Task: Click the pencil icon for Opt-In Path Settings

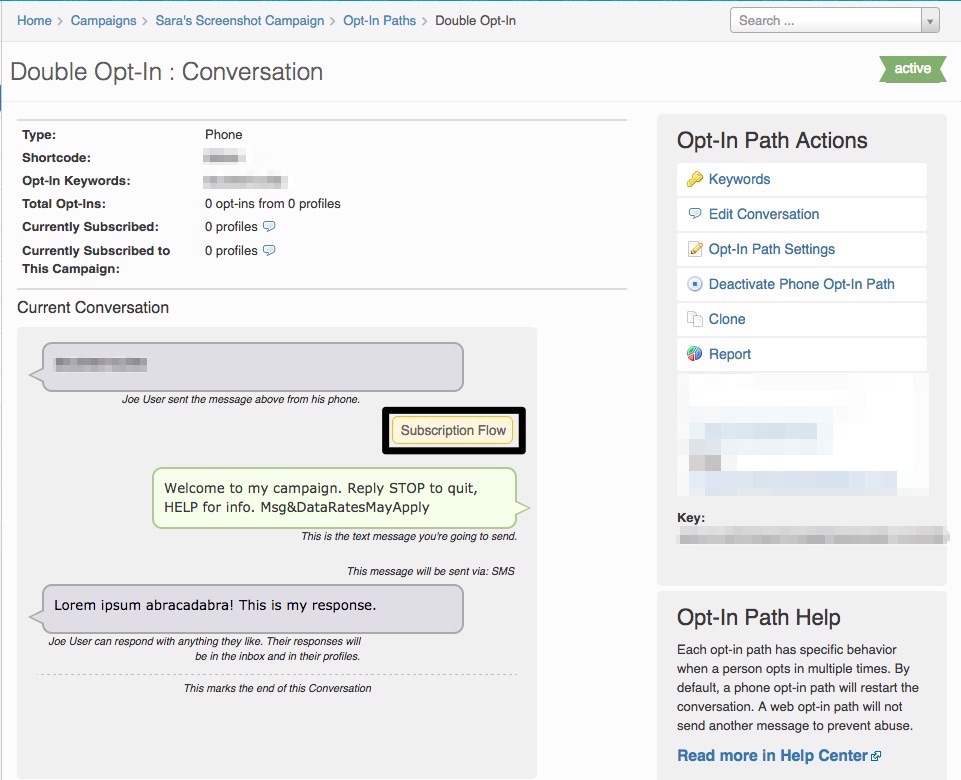Action: (695, 249)
